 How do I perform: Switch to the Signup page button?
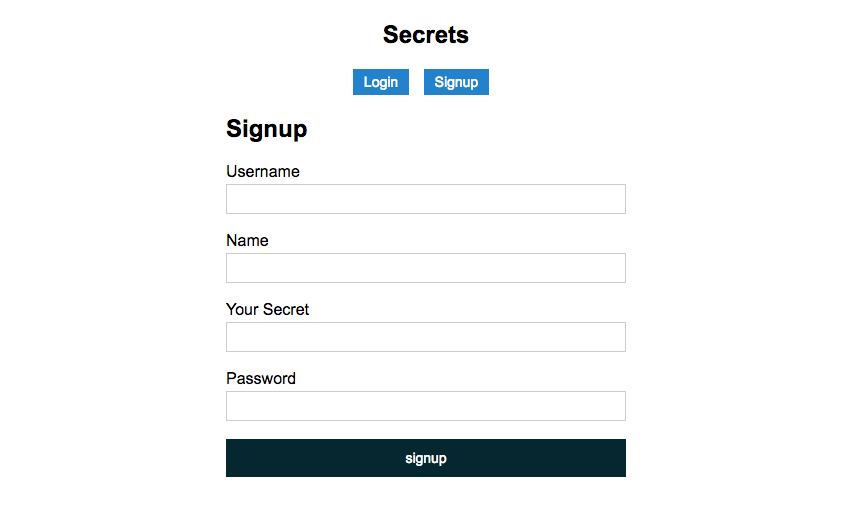(456, 82)
